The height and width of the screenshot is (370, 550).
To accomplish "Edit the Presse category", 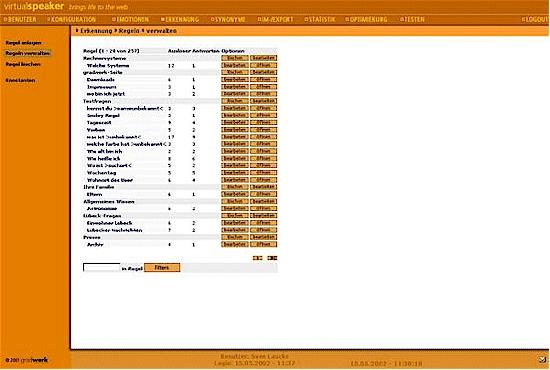I will pyautogui.click(x=263, y=237).
